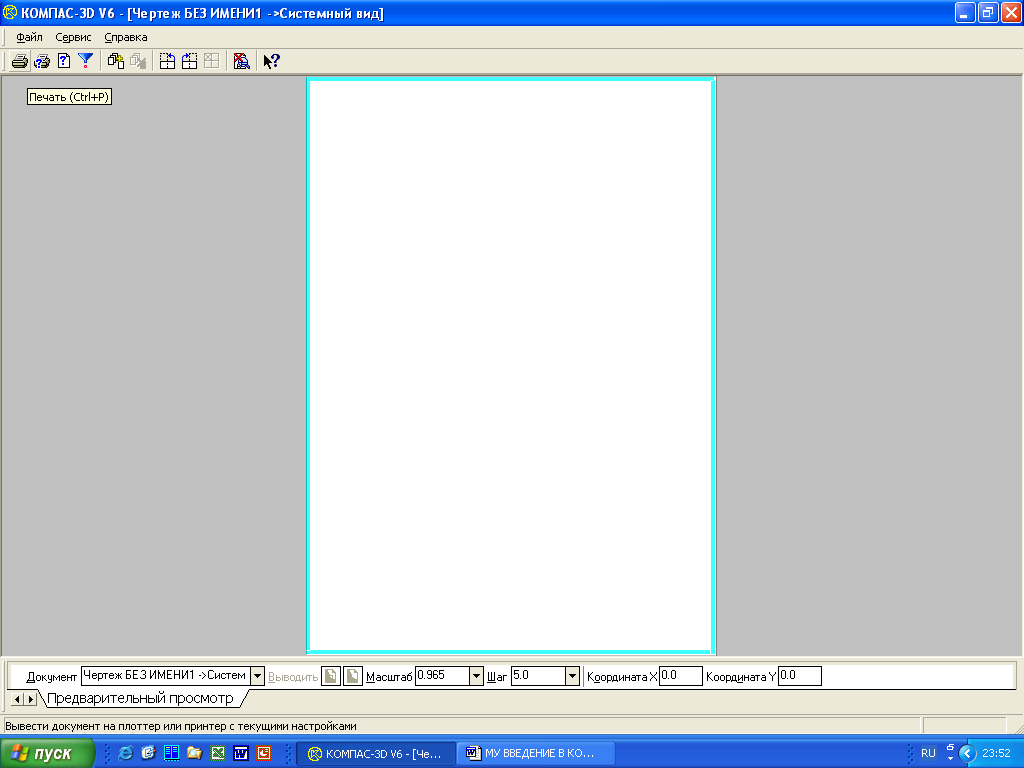Open Windows пуск start button

47,753
